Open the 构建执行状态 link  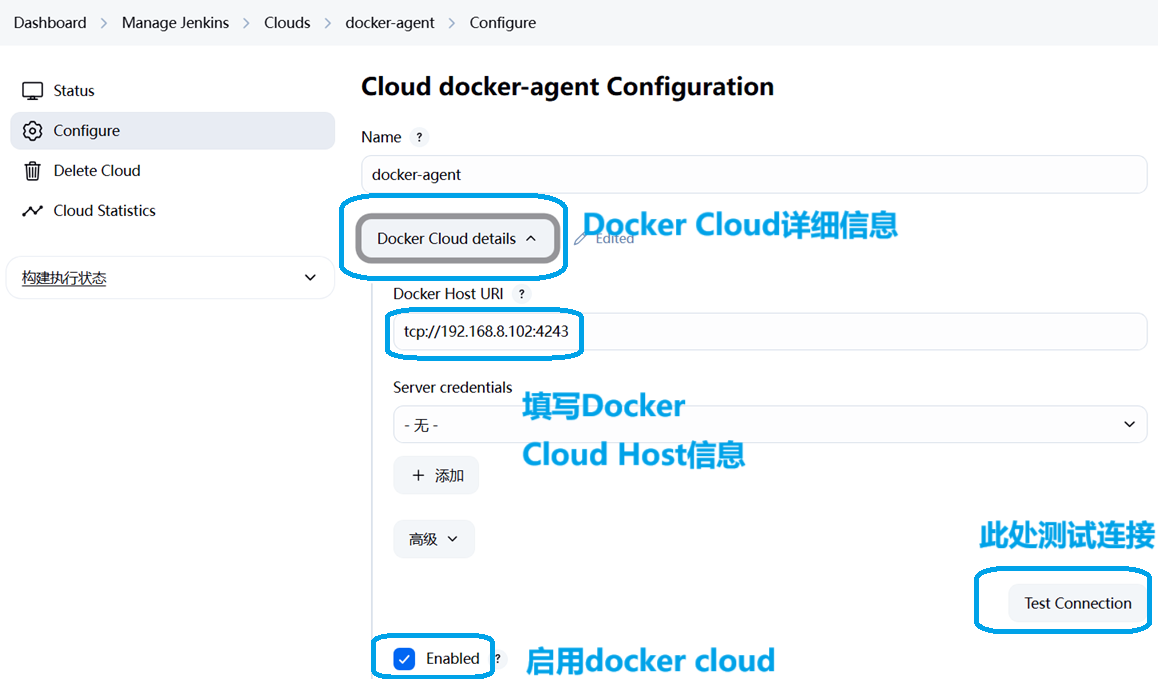[64, 278]
